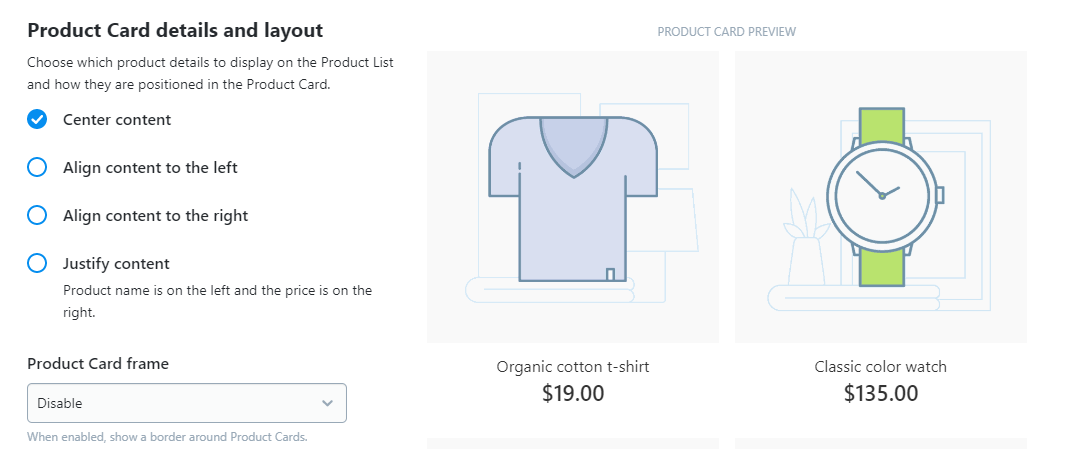Enable the Justify content option
The width and height of the screenshot is (1092, 449).
[37, 264]
